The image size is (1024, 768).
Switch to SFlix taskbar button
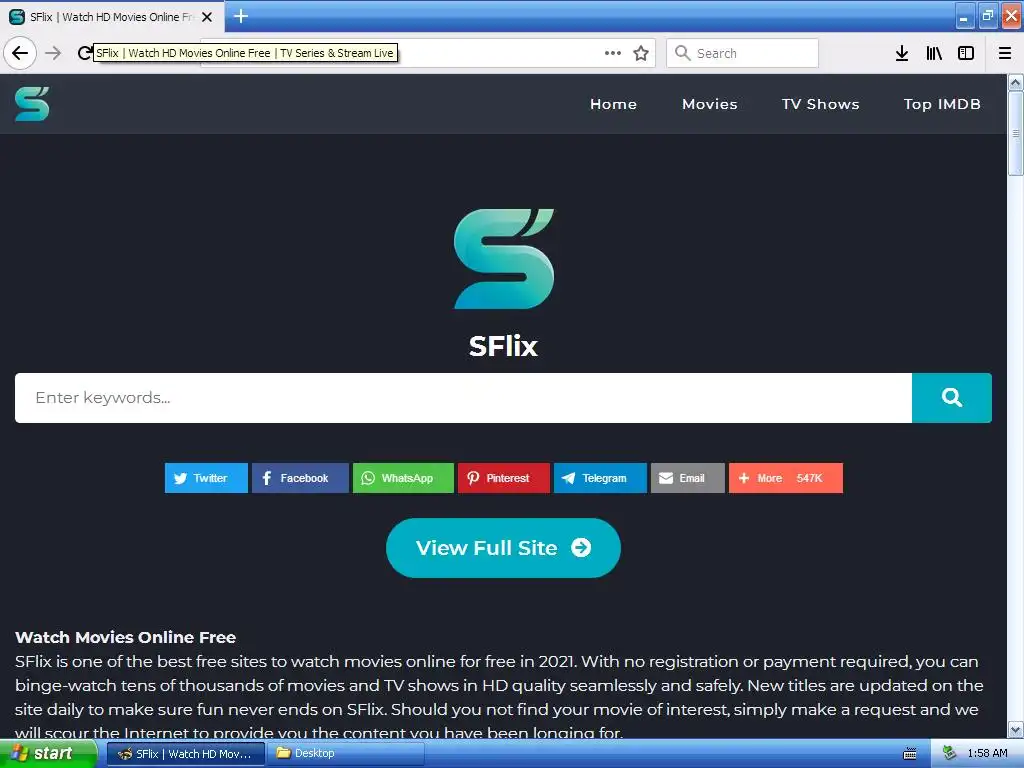point(185,754)
